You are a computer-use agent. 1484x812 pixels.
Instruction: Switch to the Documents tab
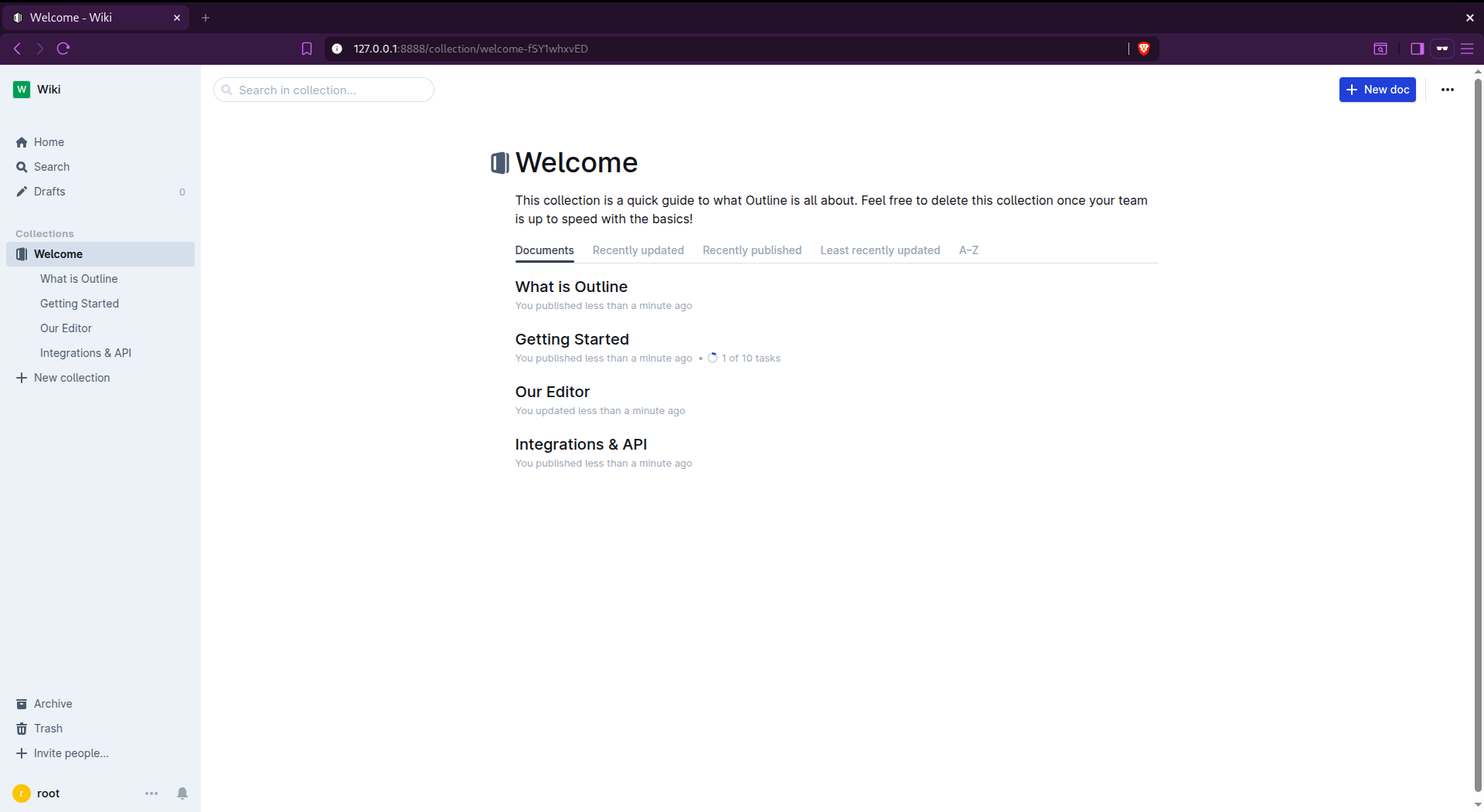coord(545,250)
